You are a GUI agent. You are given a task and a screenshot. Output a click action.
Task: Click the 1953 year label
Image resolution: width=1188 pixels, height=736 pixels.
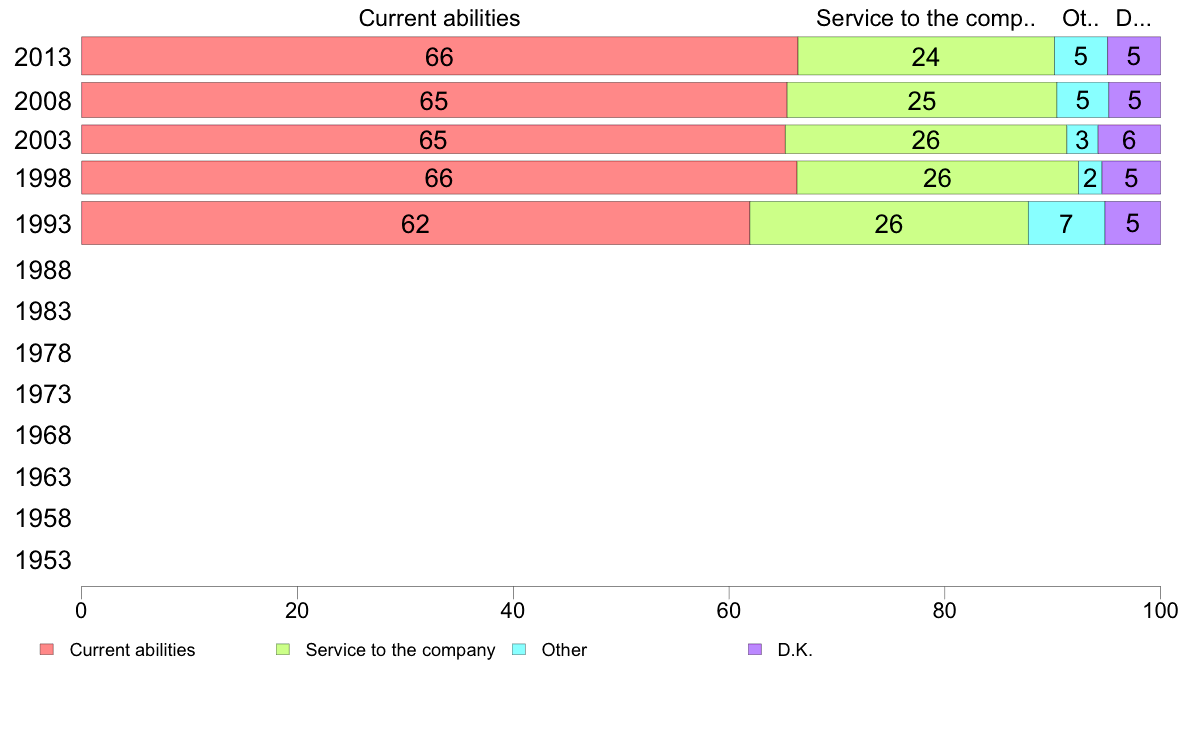[43, 560]
